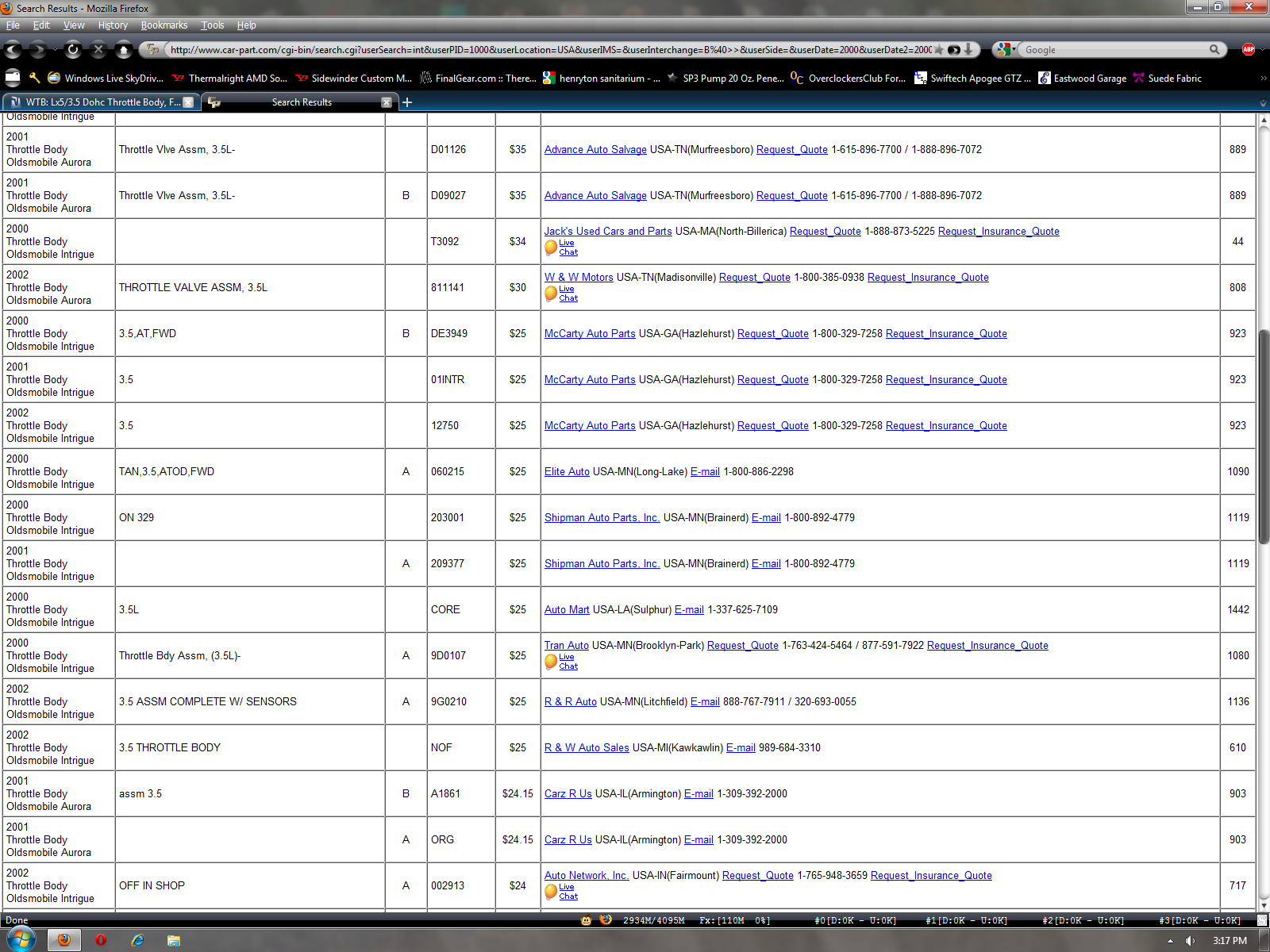Click the Firefox icon in the status bar
The height and width of the screenshot is (952, 1270).
point(606,919)
